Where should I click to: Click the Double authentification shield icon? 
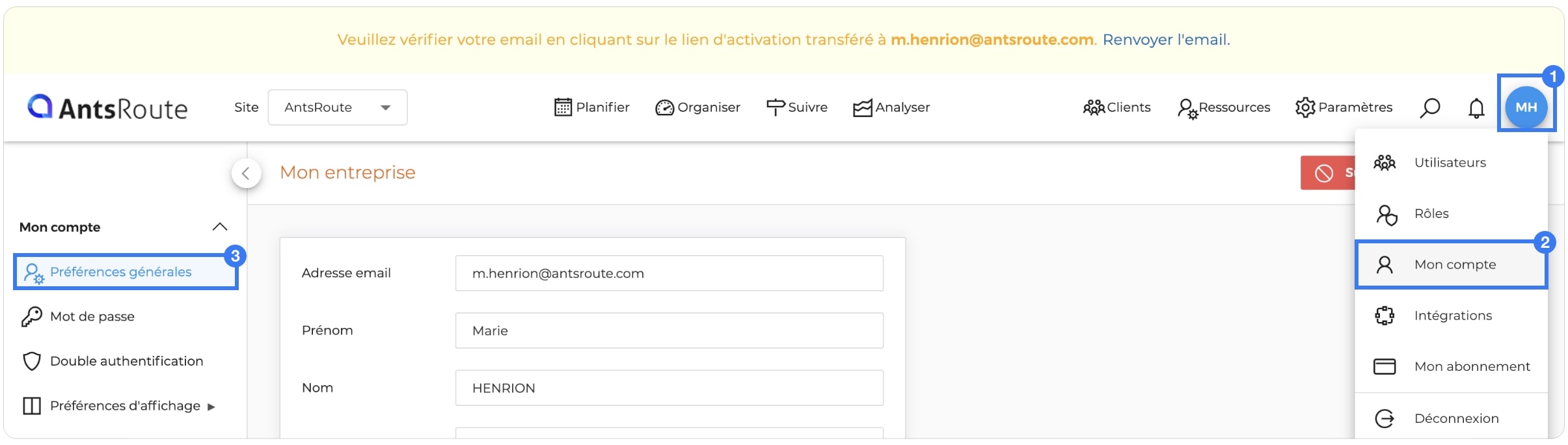click(31, 361)
